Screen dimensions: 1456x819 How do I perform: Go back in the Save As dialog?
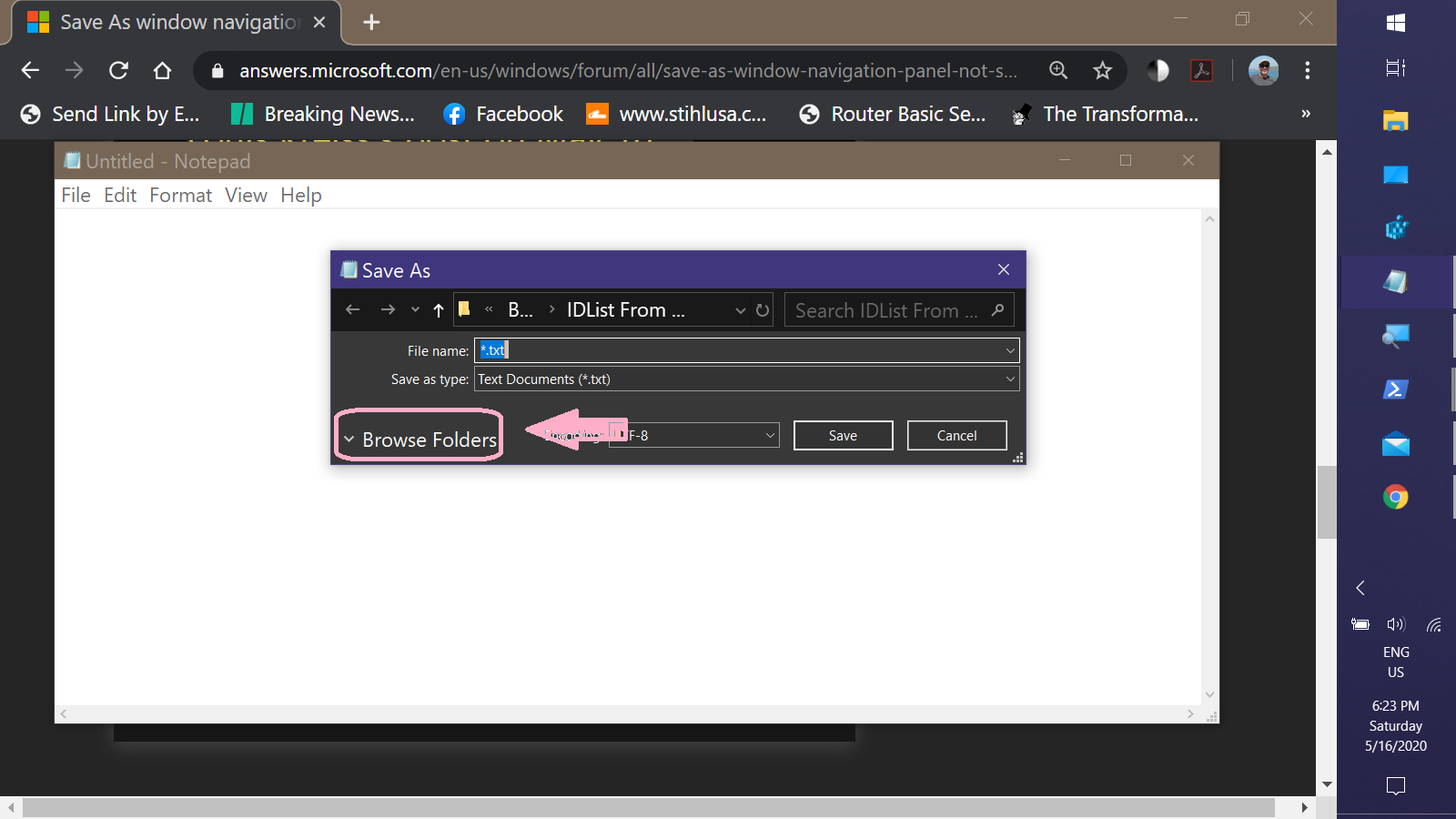pyautogui.click(x=353, y=310)
